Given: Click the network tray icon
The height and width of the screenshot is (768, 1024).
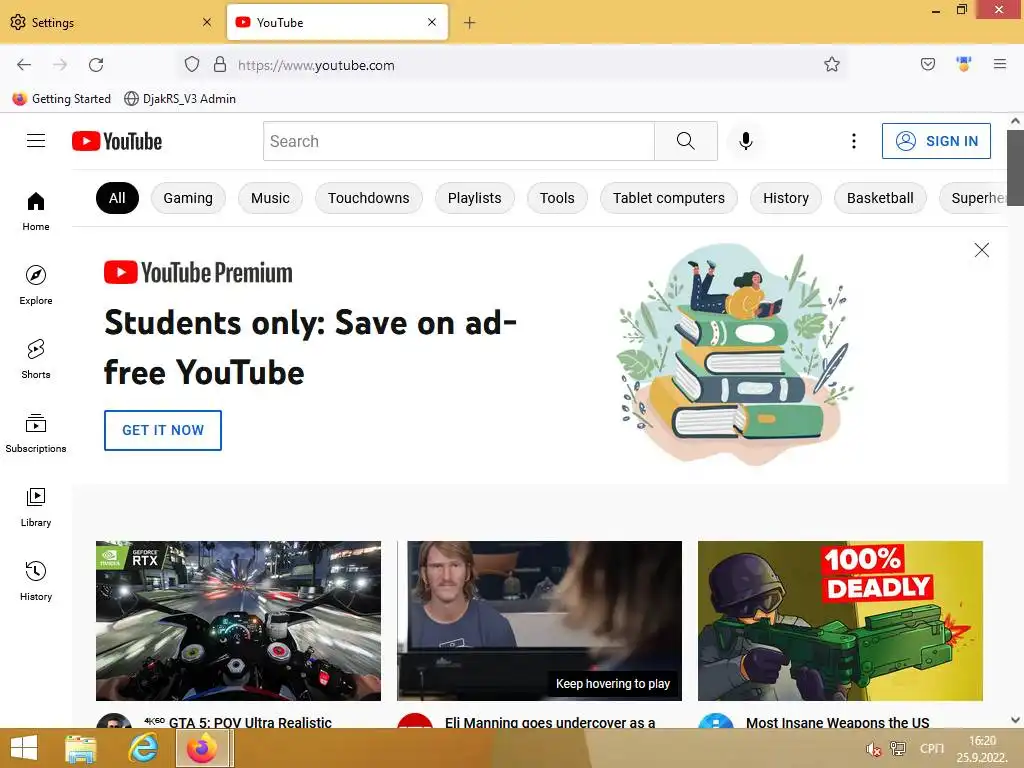Looking at the screenshot, I should click(898, 749).
